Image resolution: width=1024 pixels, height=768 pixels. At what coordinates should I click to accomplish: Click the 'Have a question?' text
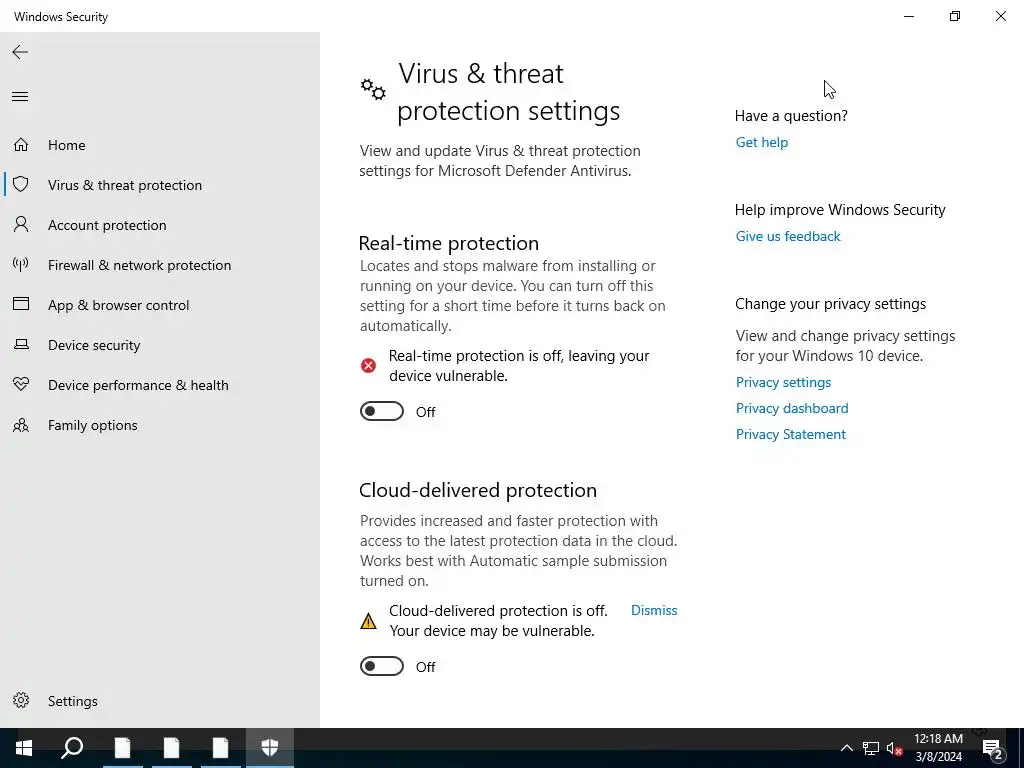click(x=791, y=116)
